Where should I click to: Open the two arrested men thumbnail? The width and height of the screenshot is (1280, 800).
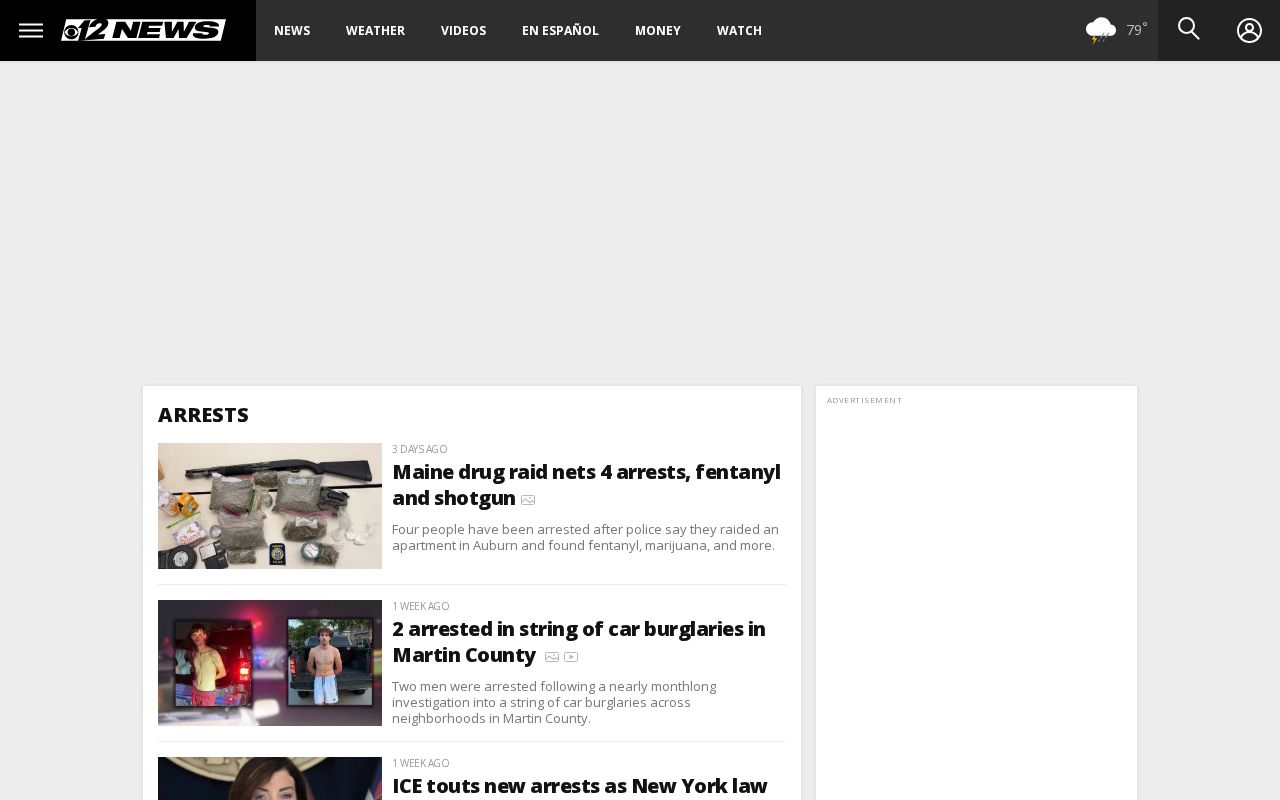click(x=270, y=663)
